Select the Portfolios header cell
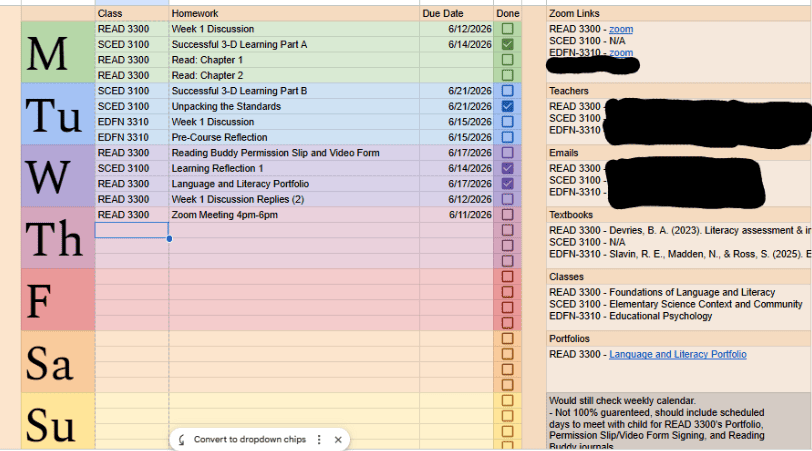Screen dimensions: 812x451 point(679,339)
